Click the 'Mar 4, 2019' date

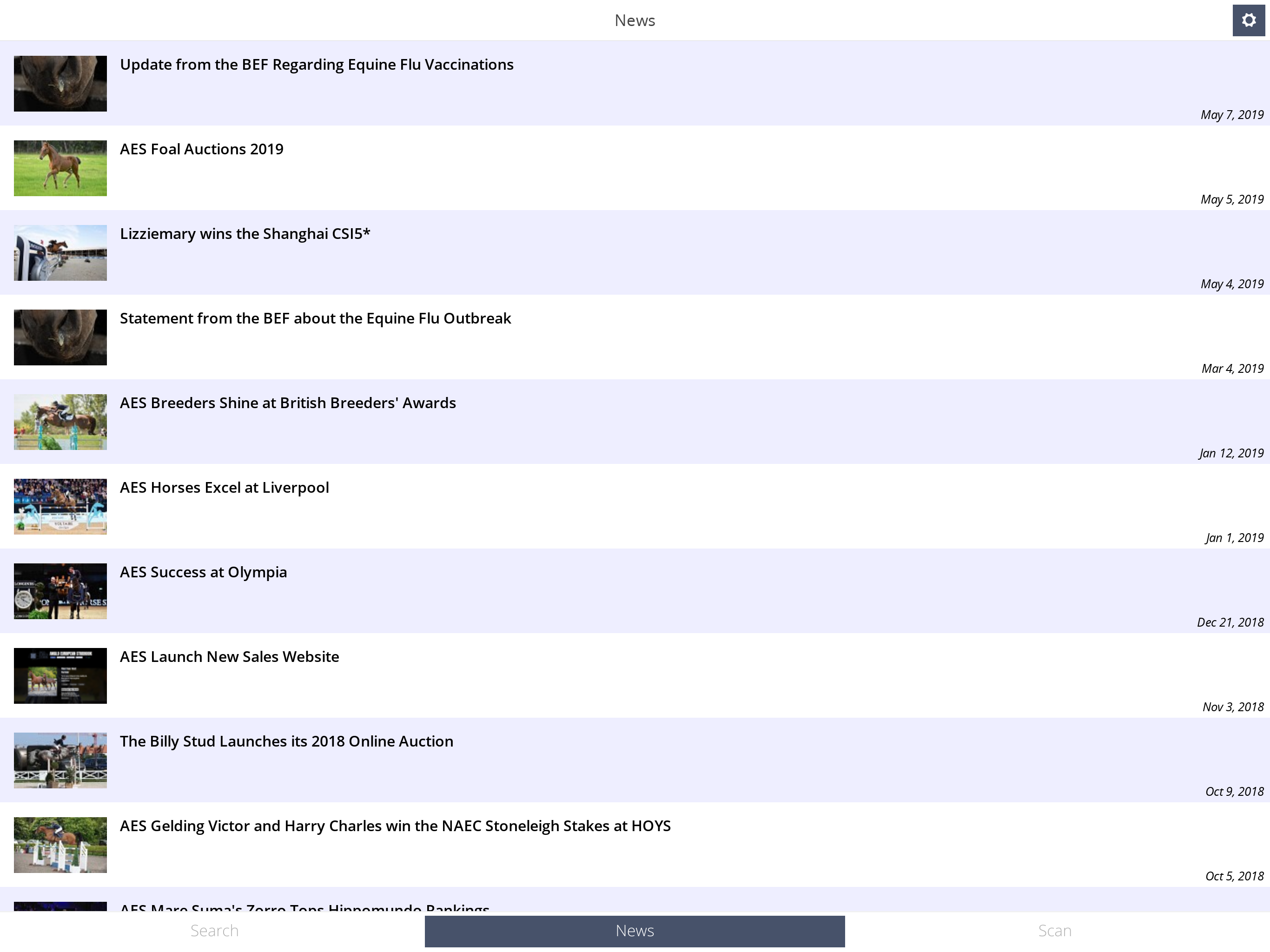tap(1233, 369)
